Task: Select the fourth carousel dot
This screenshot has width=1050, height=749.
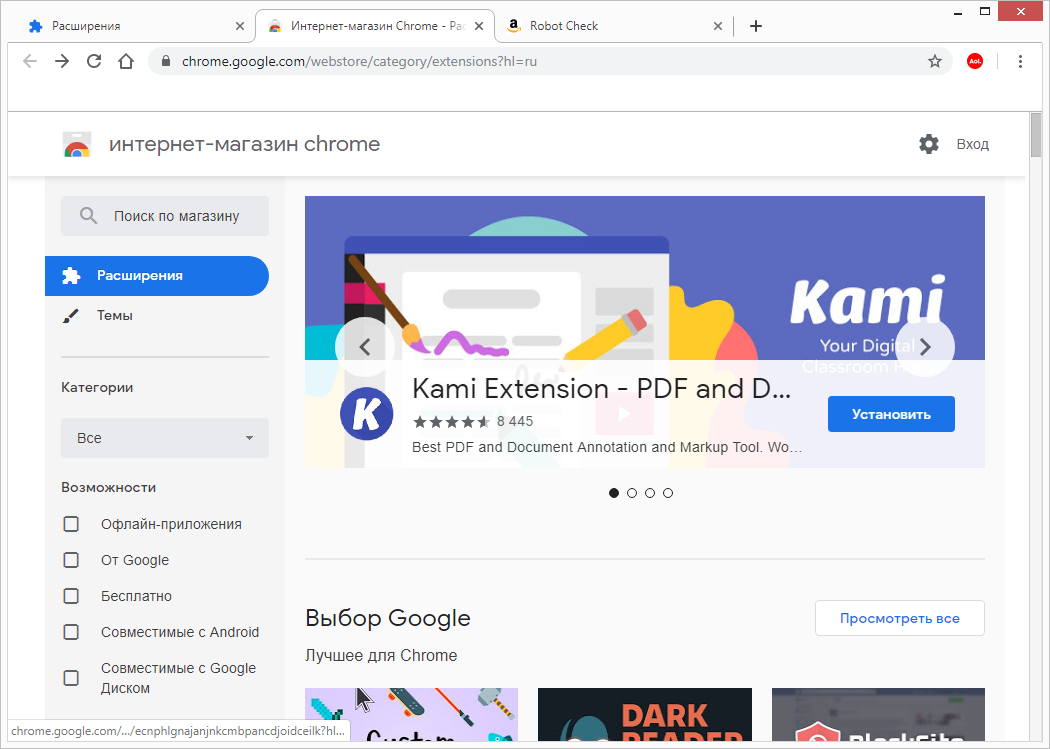Action: (x=668, y=493)
